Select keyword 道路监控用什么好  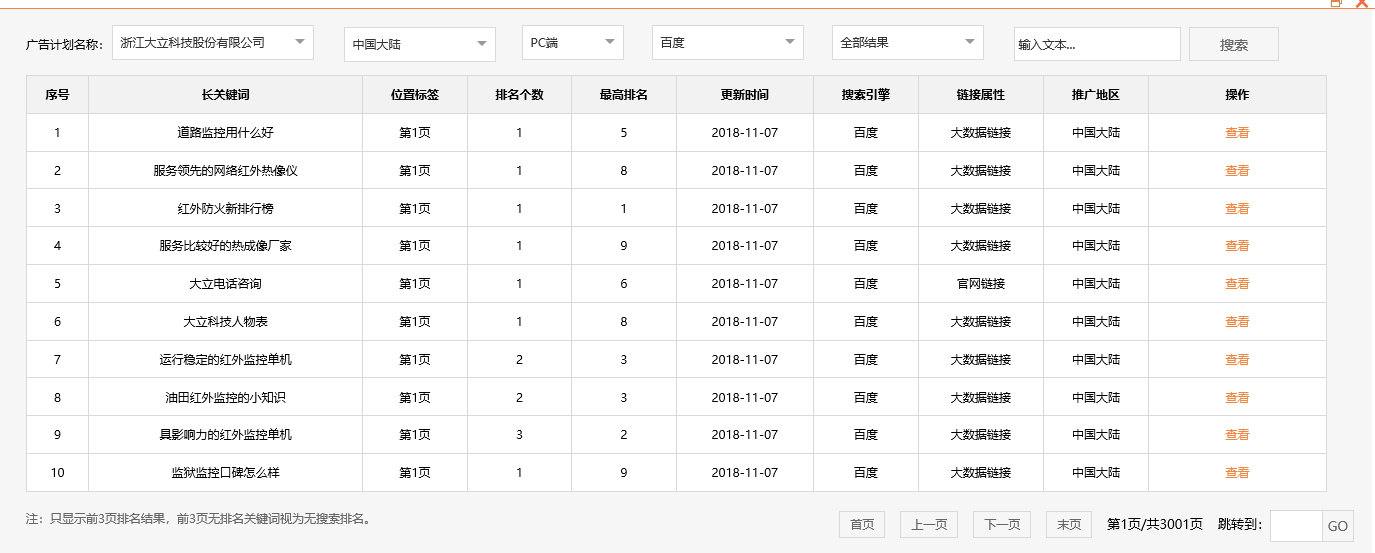pyautogui.click(x=225, y=132)
